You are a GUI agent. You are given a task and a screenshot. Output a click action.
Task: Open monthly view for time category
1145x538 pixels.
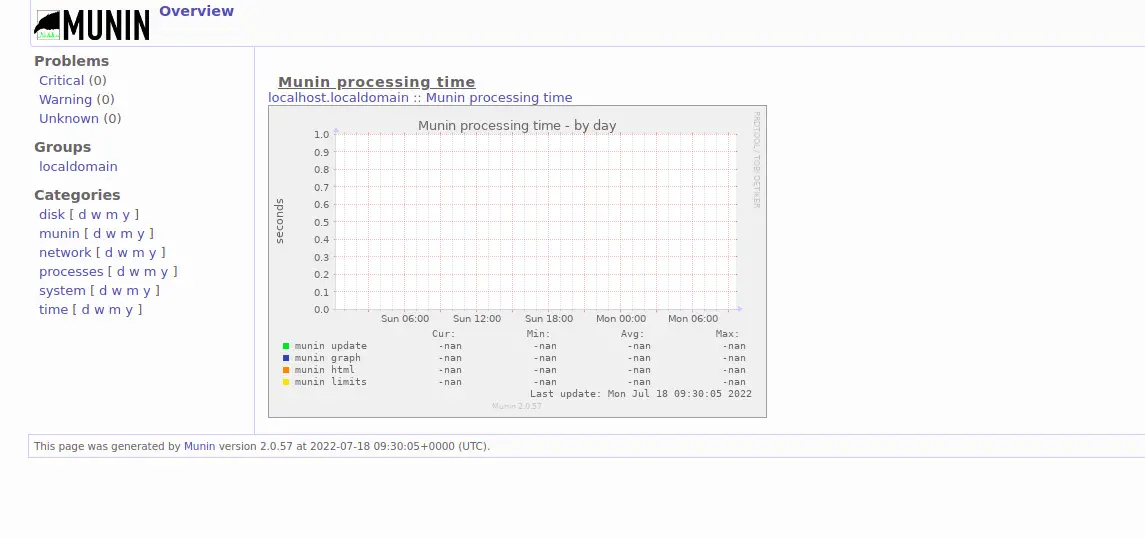[x=115, y=310]
